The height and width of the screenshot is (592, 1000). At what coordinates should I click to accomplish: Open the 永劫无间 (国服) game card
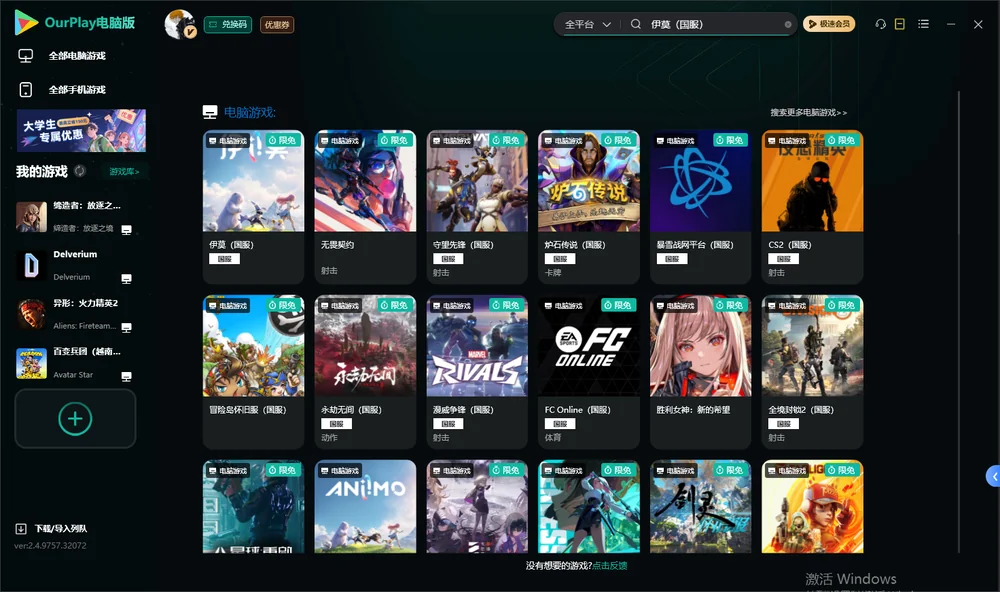click(365, 372)
